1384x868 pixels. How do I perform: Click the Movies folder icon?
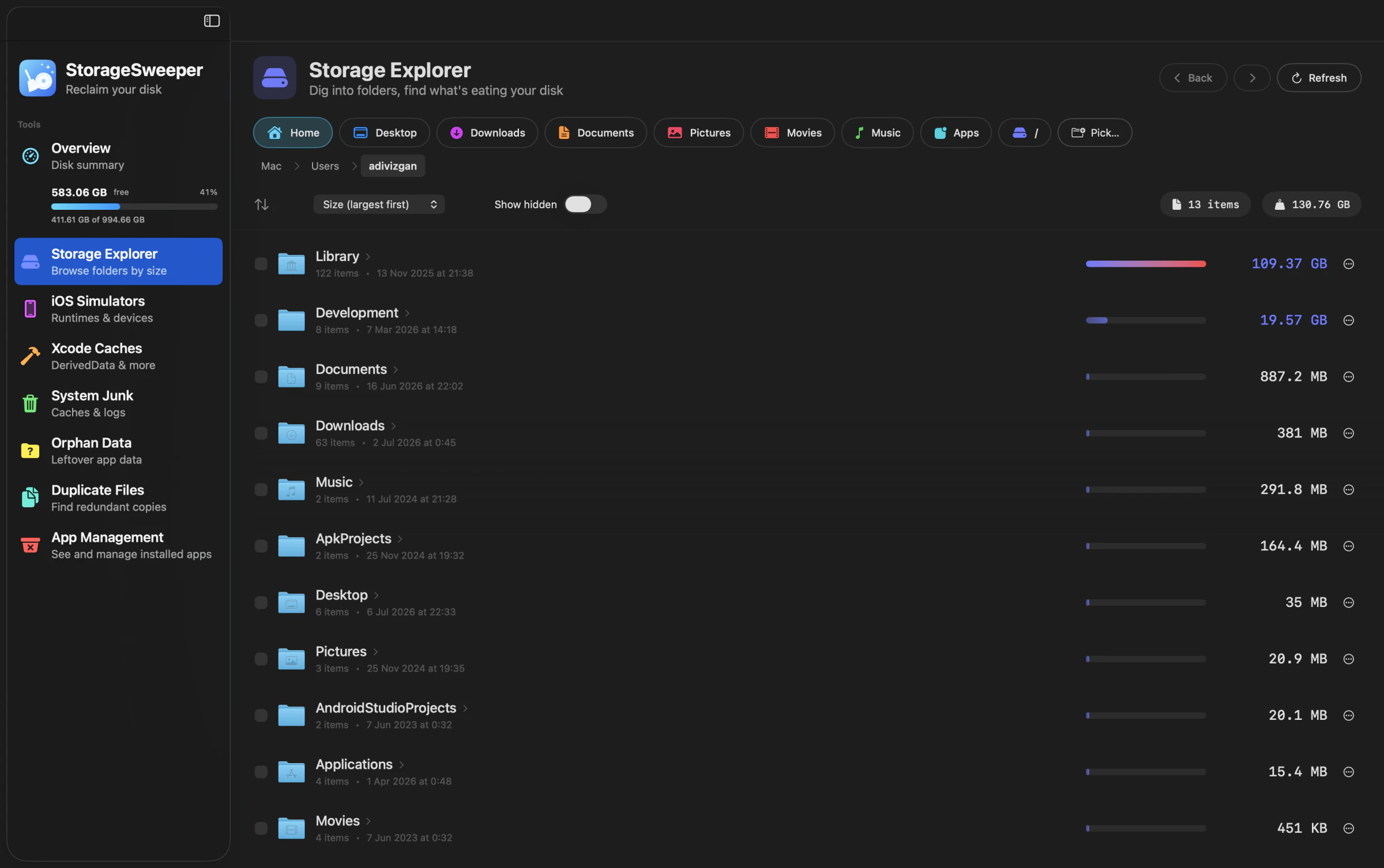tap(291, 829)
